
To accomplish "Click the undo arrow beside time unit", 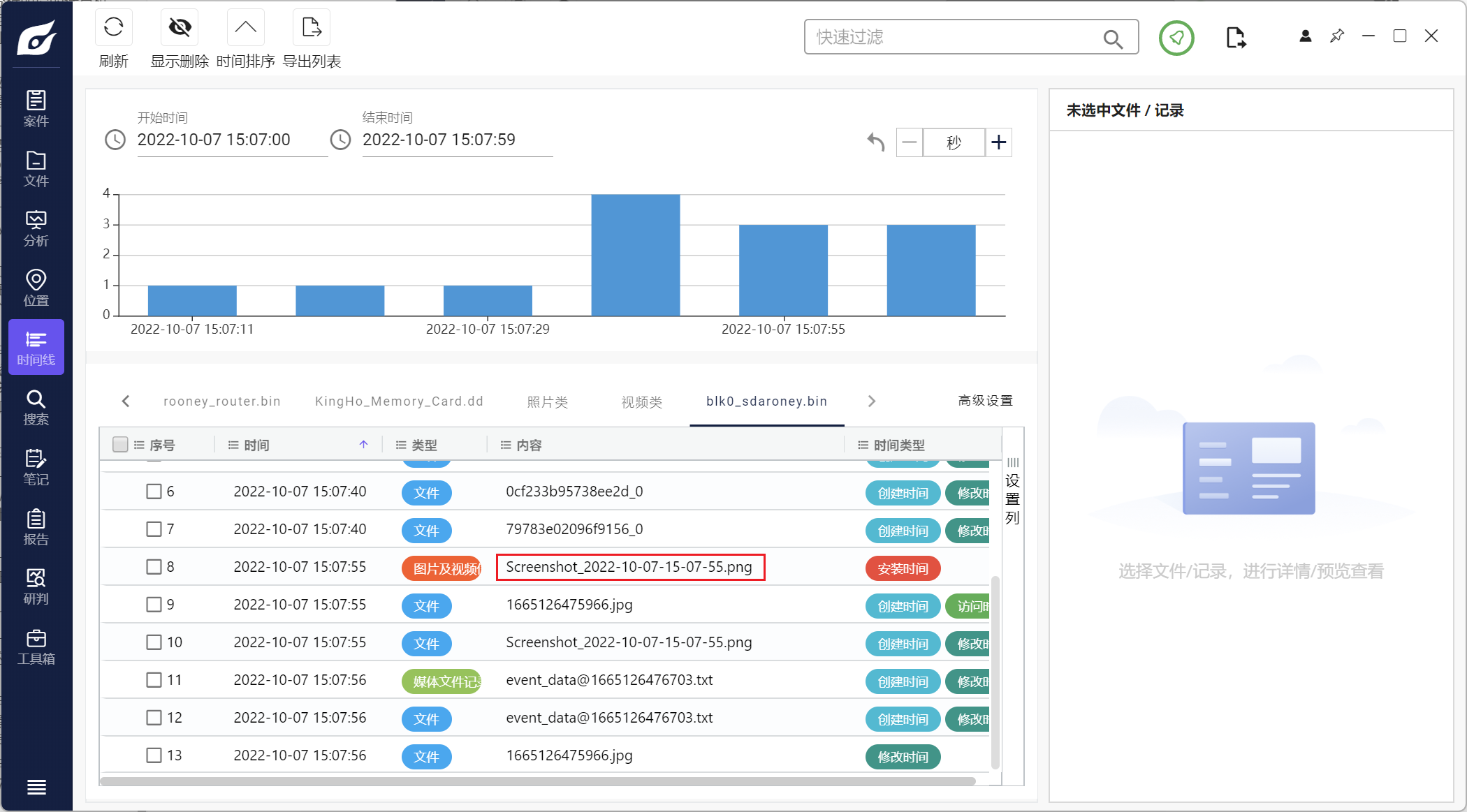I will click(x=876, y=142).
